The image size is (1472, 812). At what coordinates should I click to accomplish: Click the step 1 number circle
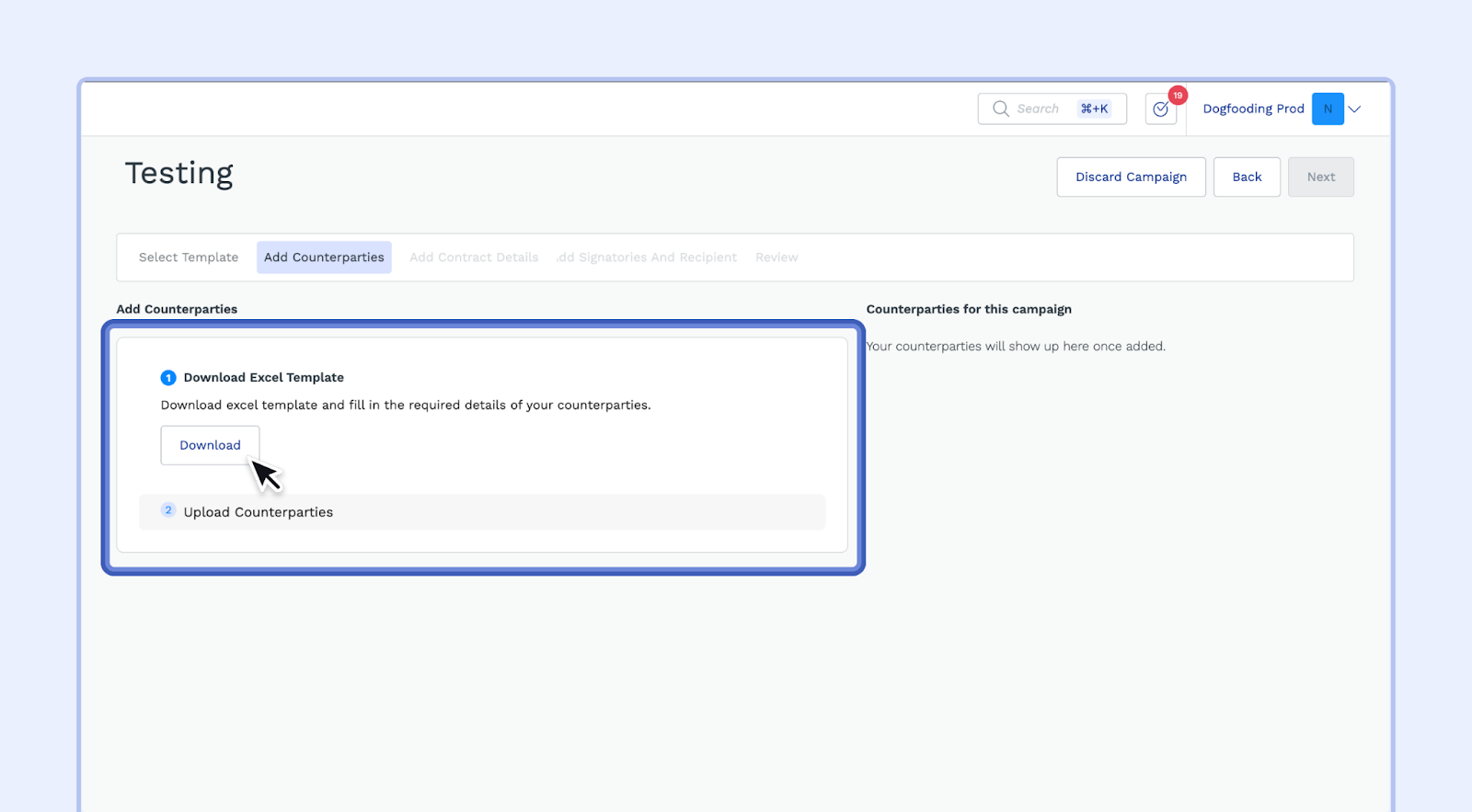point(168,378)
